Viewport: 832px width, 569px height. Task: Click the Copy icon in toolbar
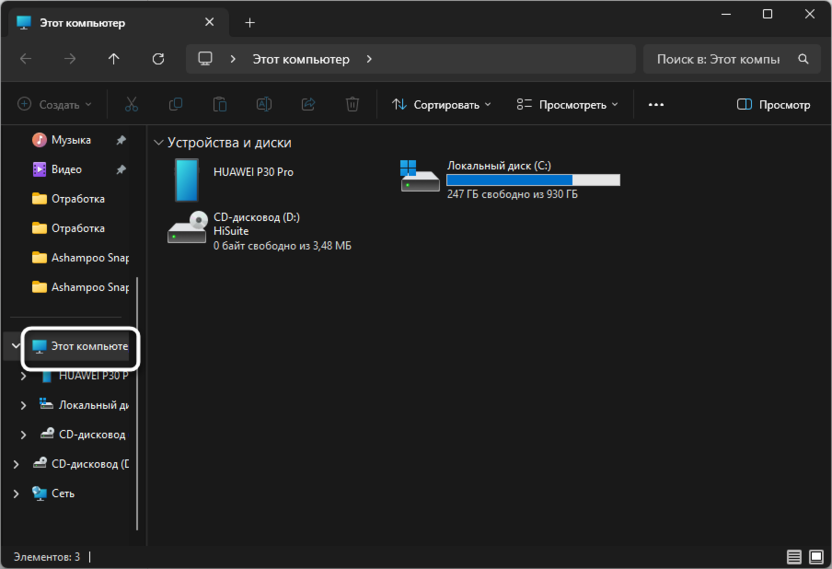[x=175, y=104]
